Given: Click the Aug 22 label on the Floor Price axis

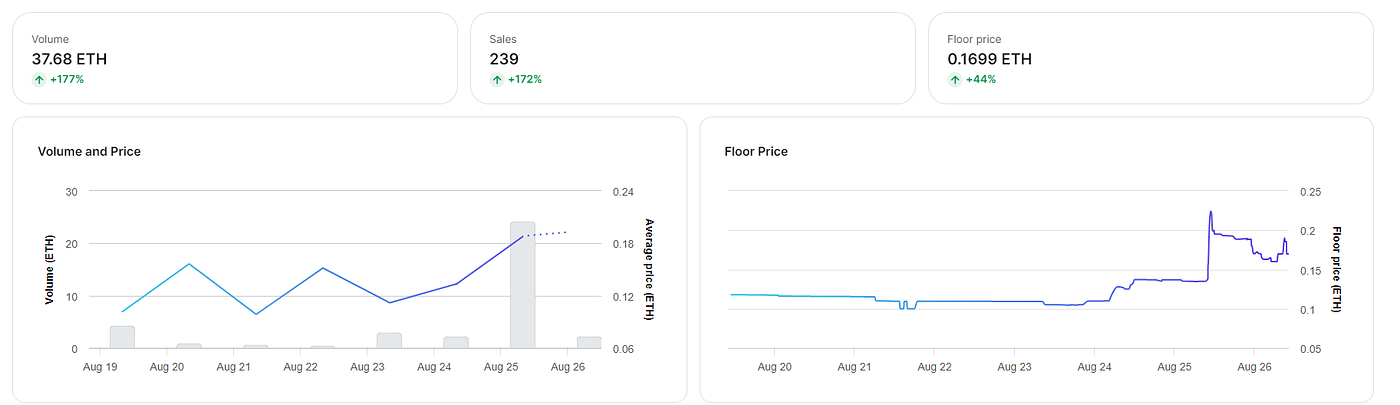Looking at the screenshot, I should point(934,367).
